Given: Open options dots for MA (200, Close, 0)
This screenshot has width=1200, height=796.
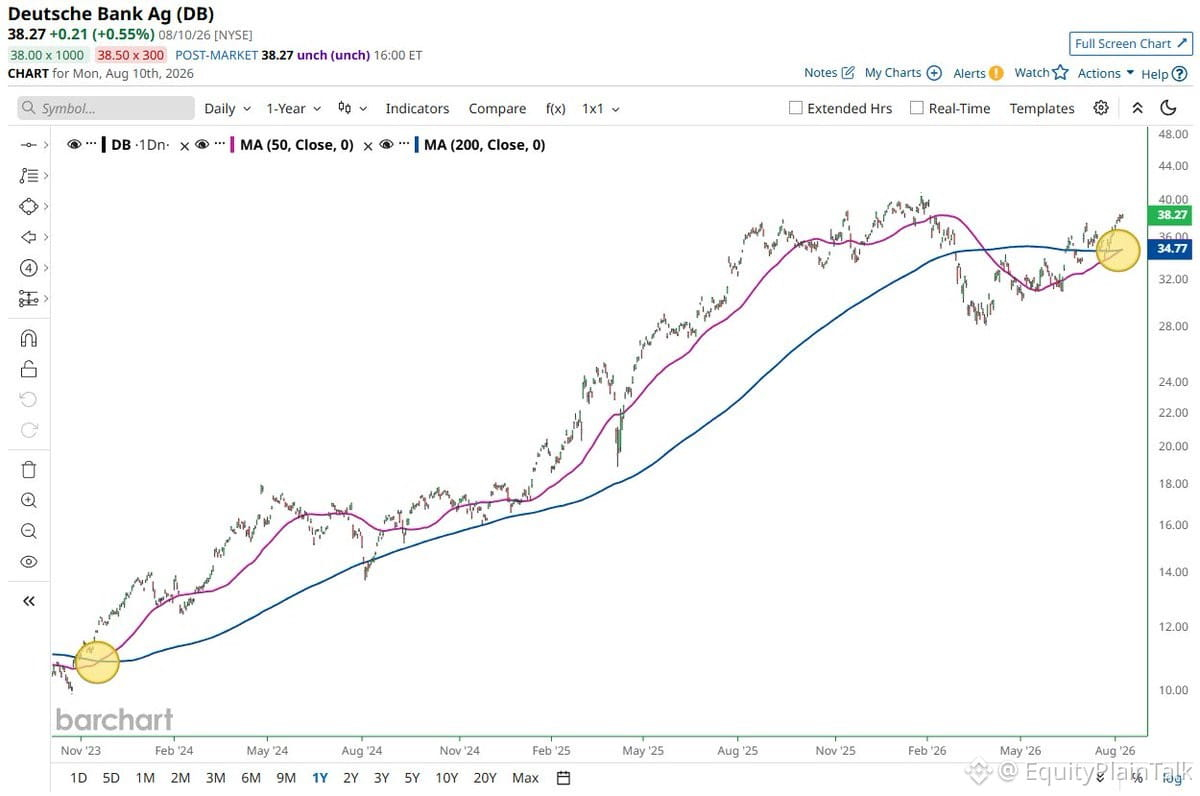Looking at the screenshot, I should pyautogui.click(x=402, y=145).
